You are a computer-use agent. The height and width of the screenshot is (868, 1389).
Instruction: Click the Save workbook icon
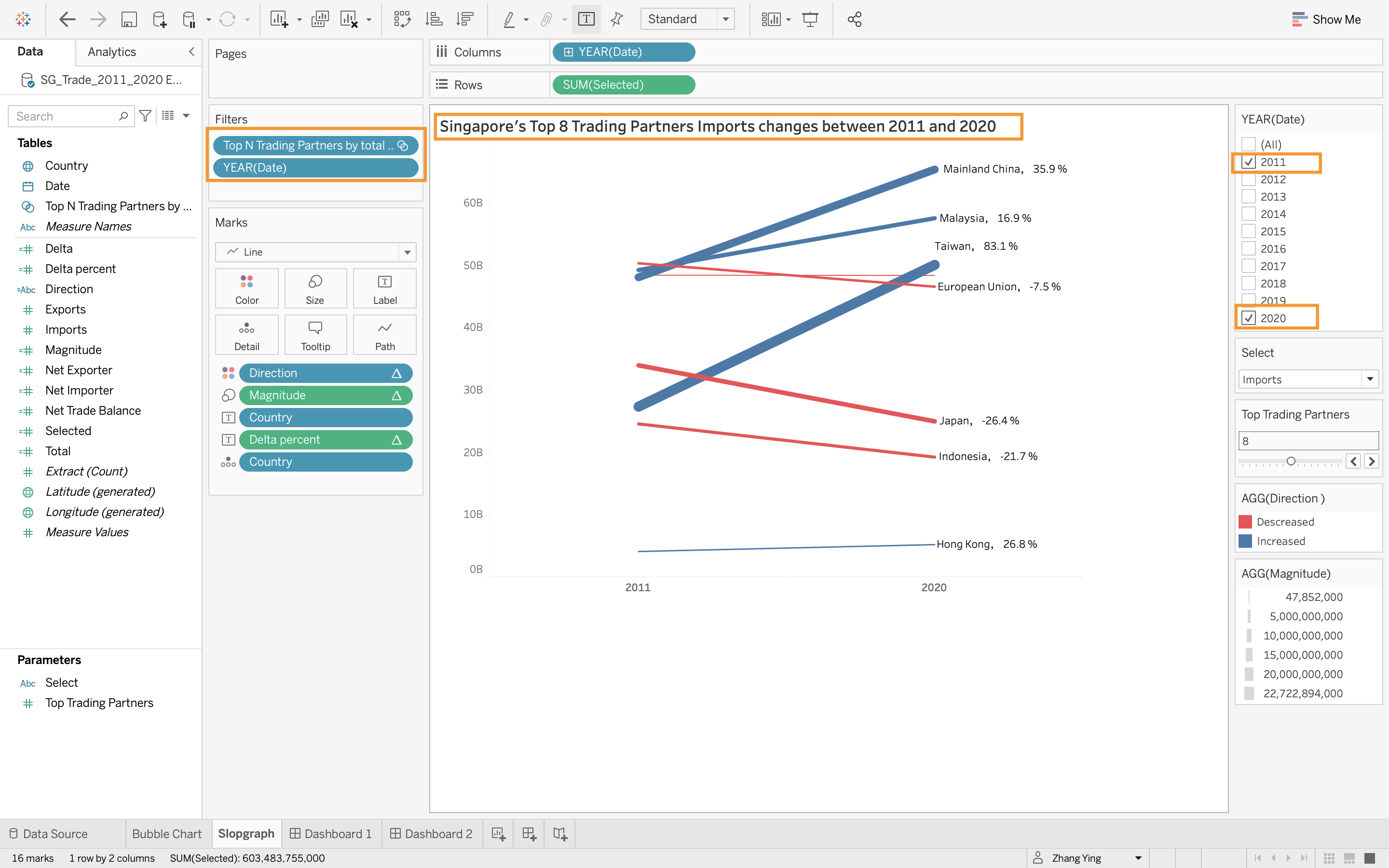tap(129, 19)
